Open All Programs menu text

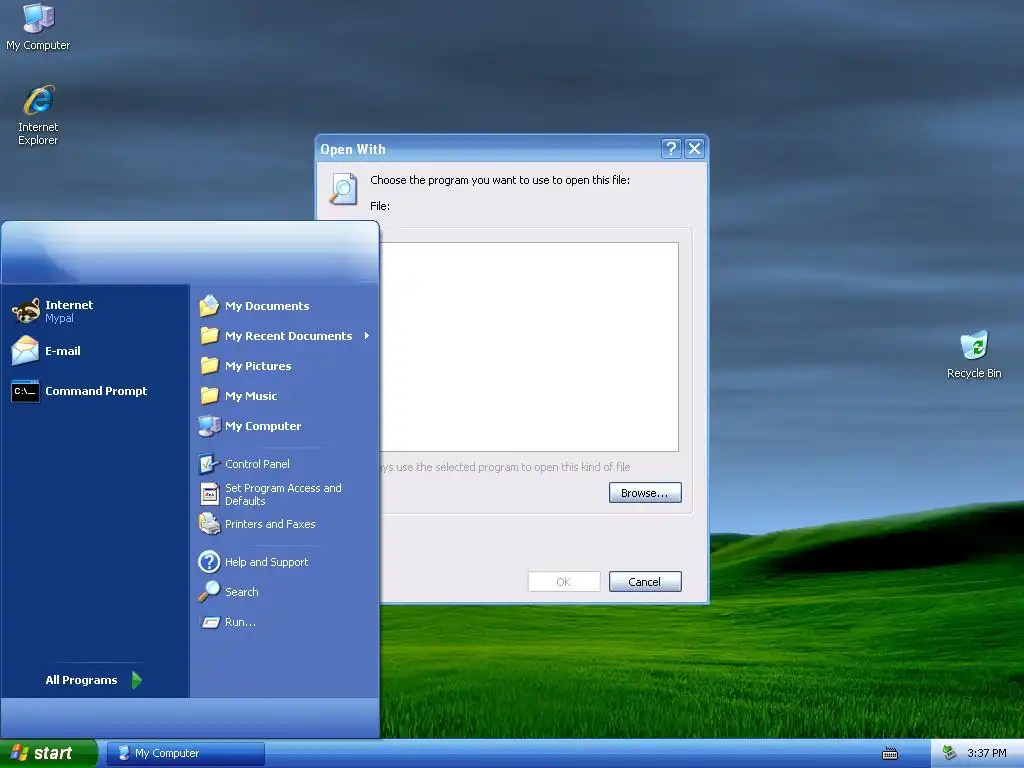click(81, 680)
